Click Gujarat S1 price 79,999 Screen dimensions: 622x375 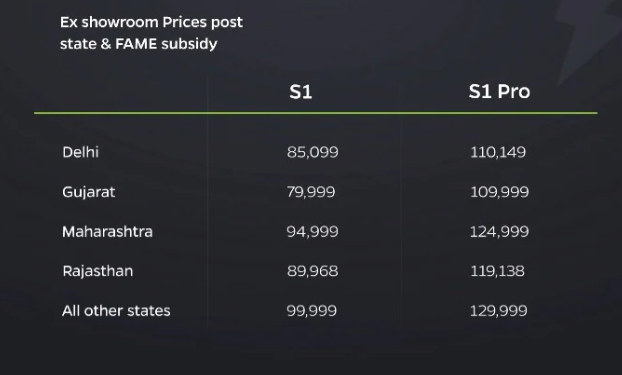311,192
